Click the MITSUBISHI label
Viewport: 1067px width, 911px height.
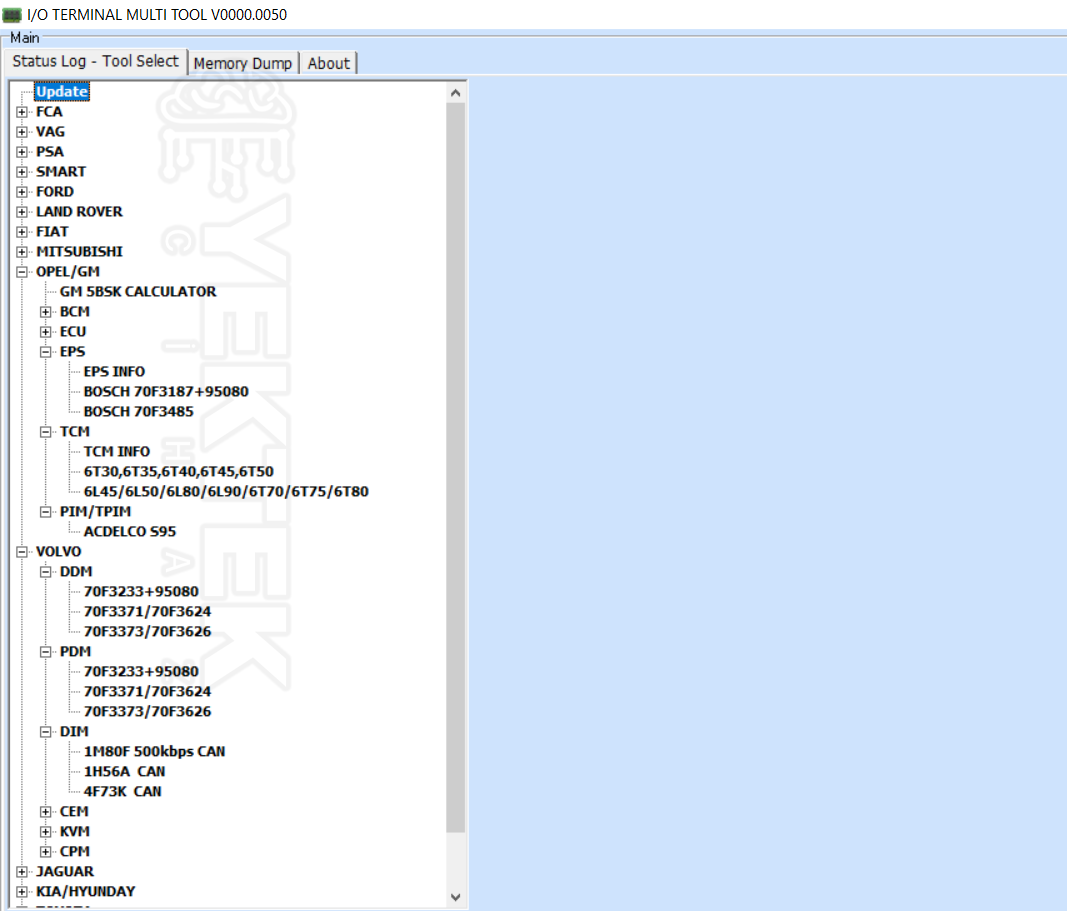click(80, 252)
